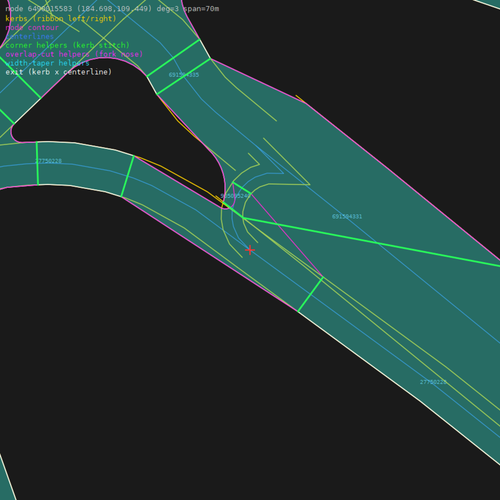
Task: Click the red cross node marker
Action: pos(250,250)
